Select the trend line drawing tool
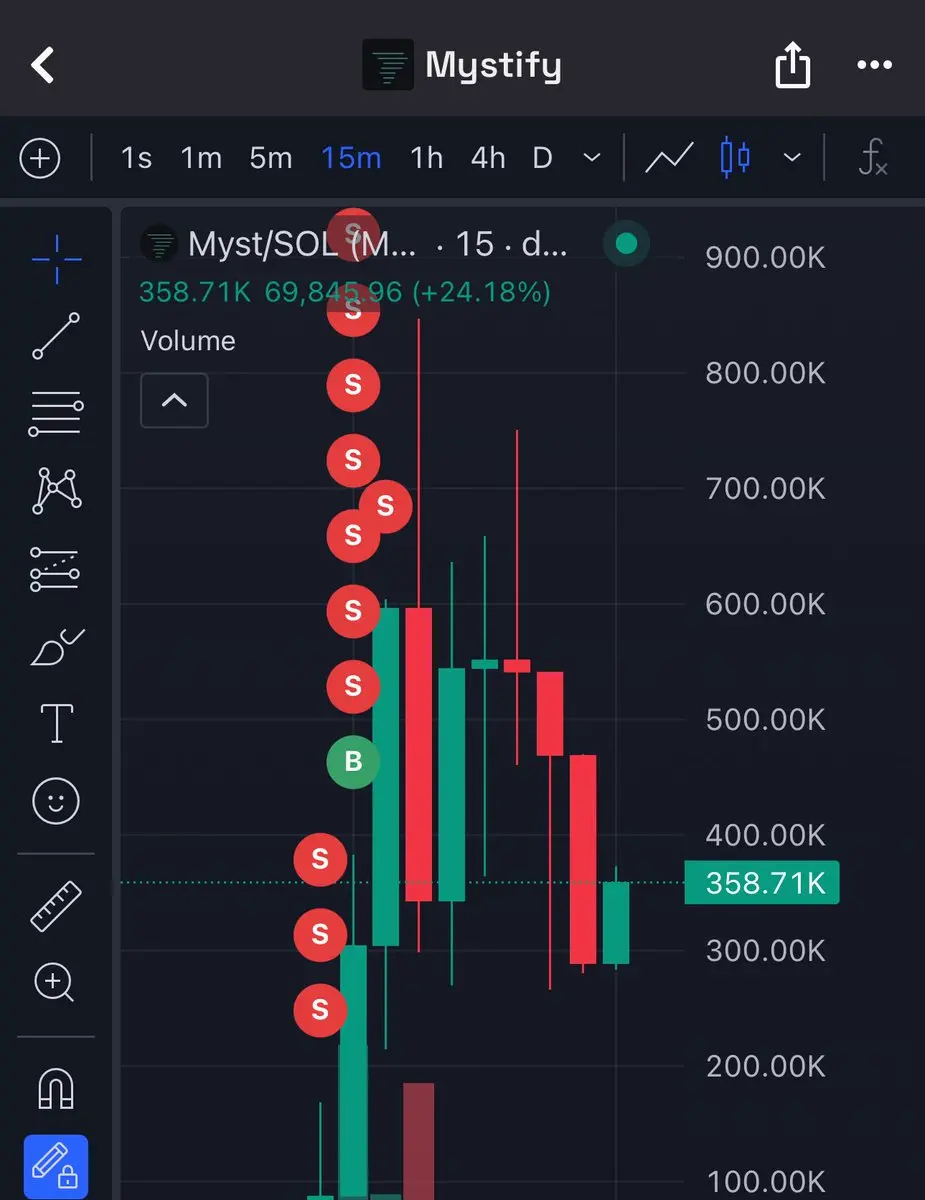 (x=56, y=335)
